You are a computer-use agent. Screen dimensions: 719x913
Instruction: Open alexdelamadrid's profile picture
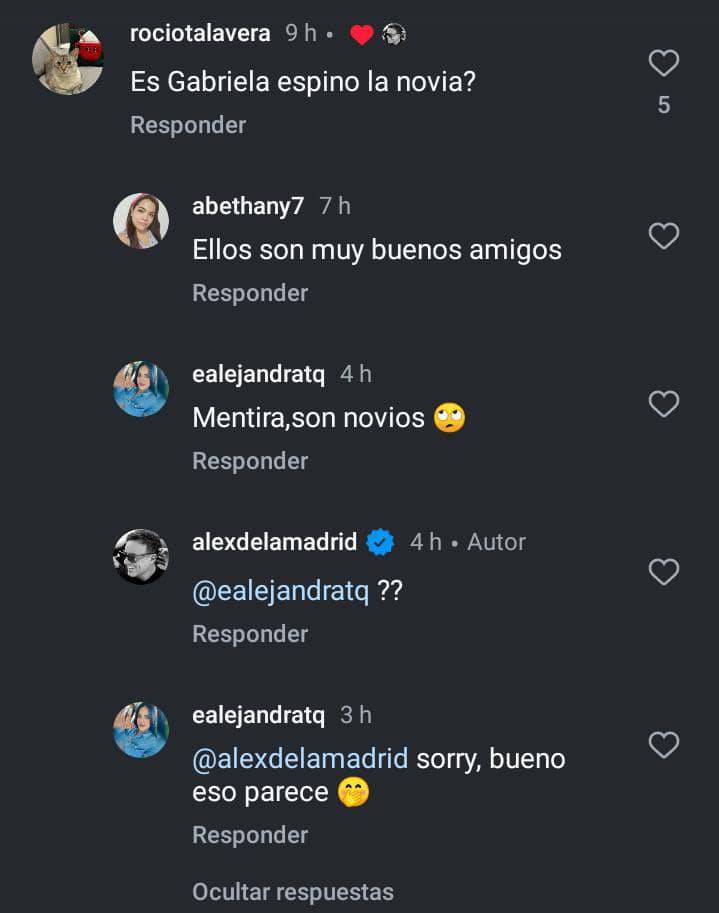pos(141,557)
